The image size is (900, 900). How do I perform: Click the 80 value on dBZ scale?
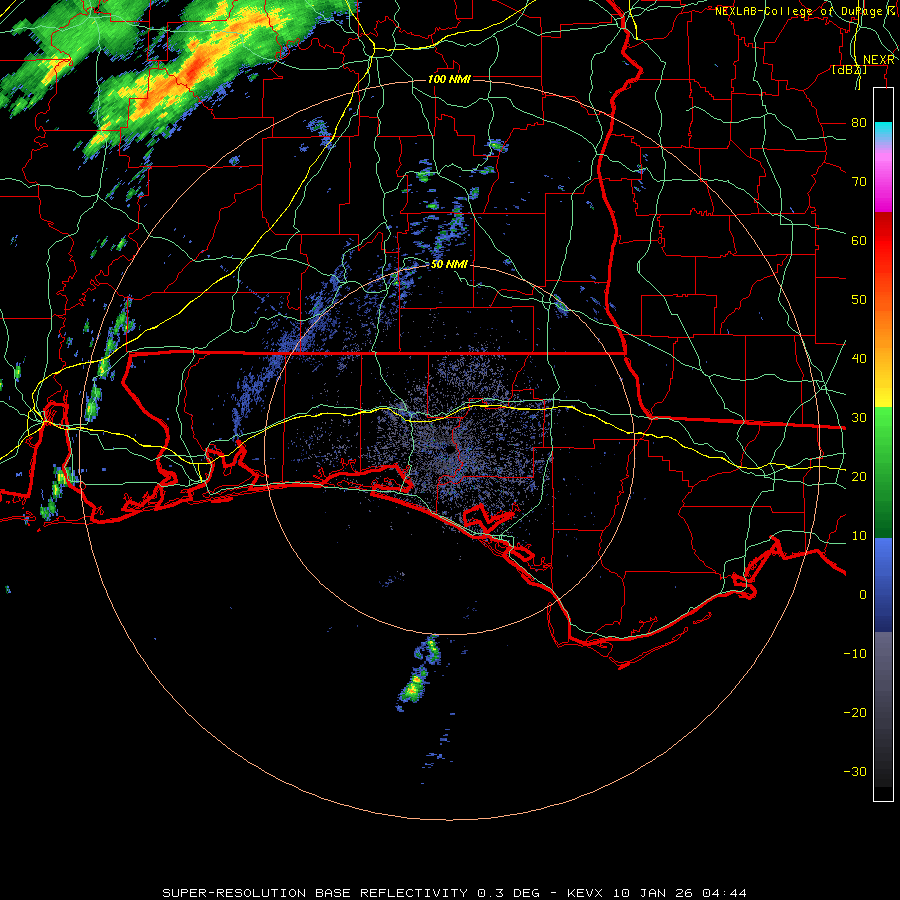(x=859, y=123)
